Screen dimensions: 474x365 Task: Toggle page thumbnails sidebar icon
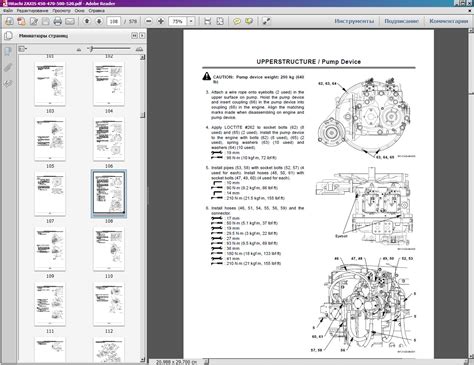8,51
